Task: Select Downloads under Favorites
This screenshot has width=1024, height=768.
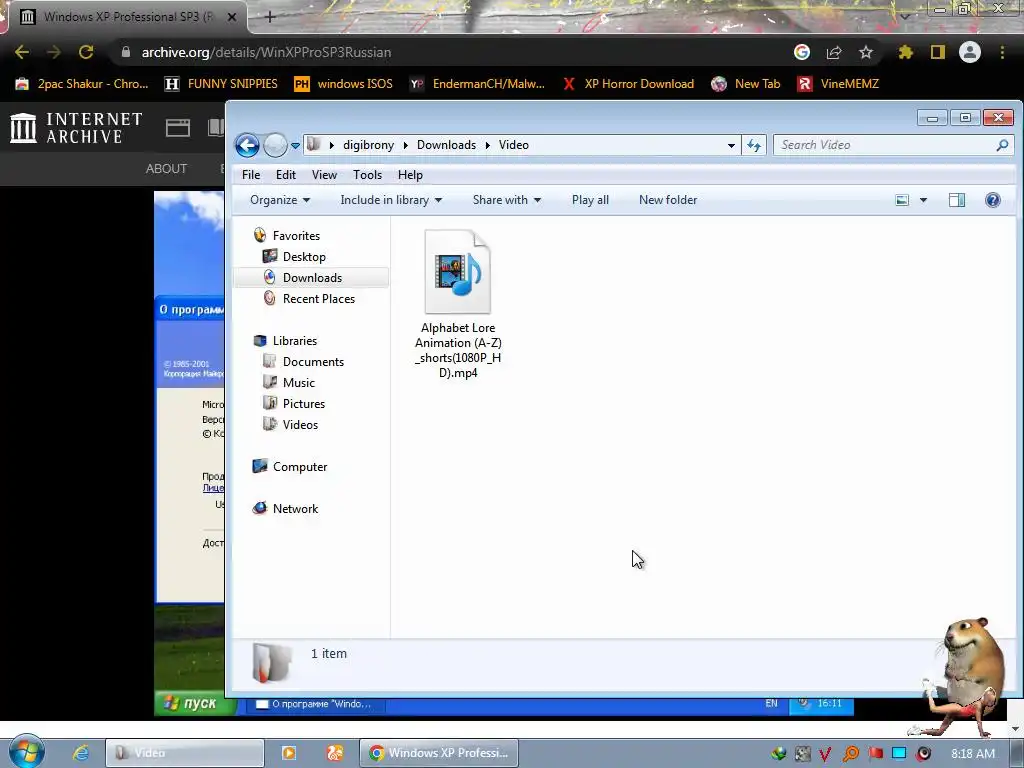Action: [312, 278]
